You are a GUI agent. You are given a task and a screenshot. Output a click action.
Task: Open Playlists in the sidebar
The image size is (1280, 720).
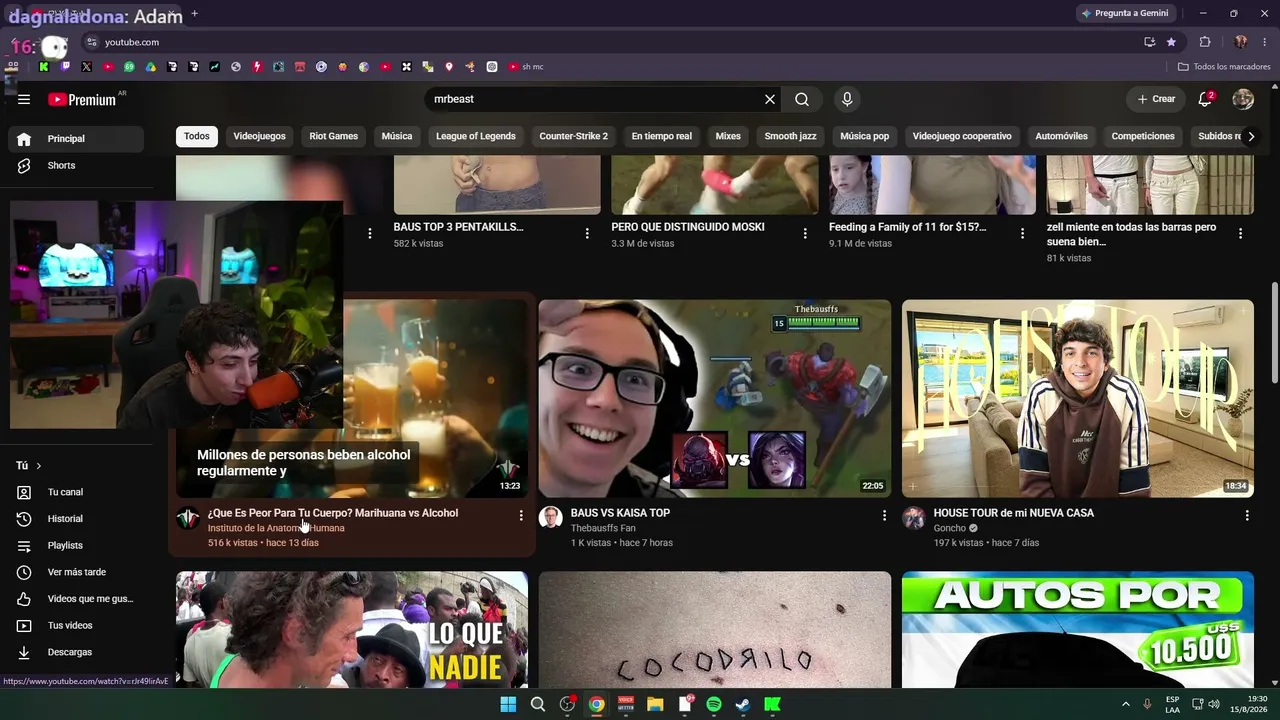point(76,545)
